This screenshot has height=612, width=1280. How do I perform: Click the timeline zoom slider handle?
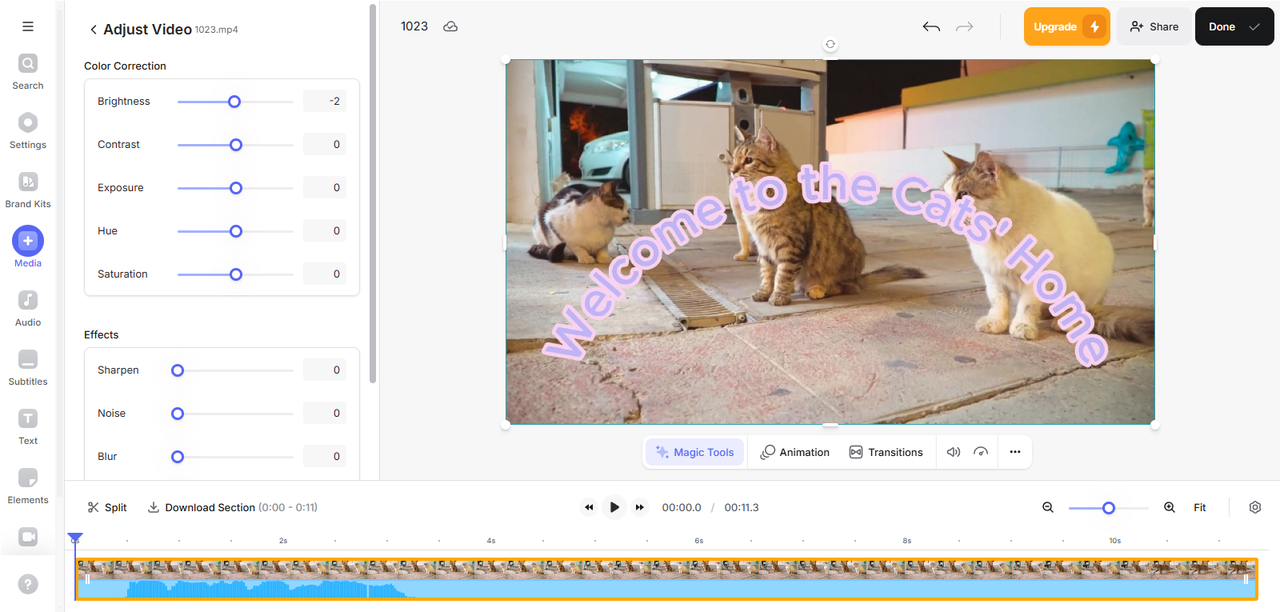pyautogui.click(x=1108, y=508)
